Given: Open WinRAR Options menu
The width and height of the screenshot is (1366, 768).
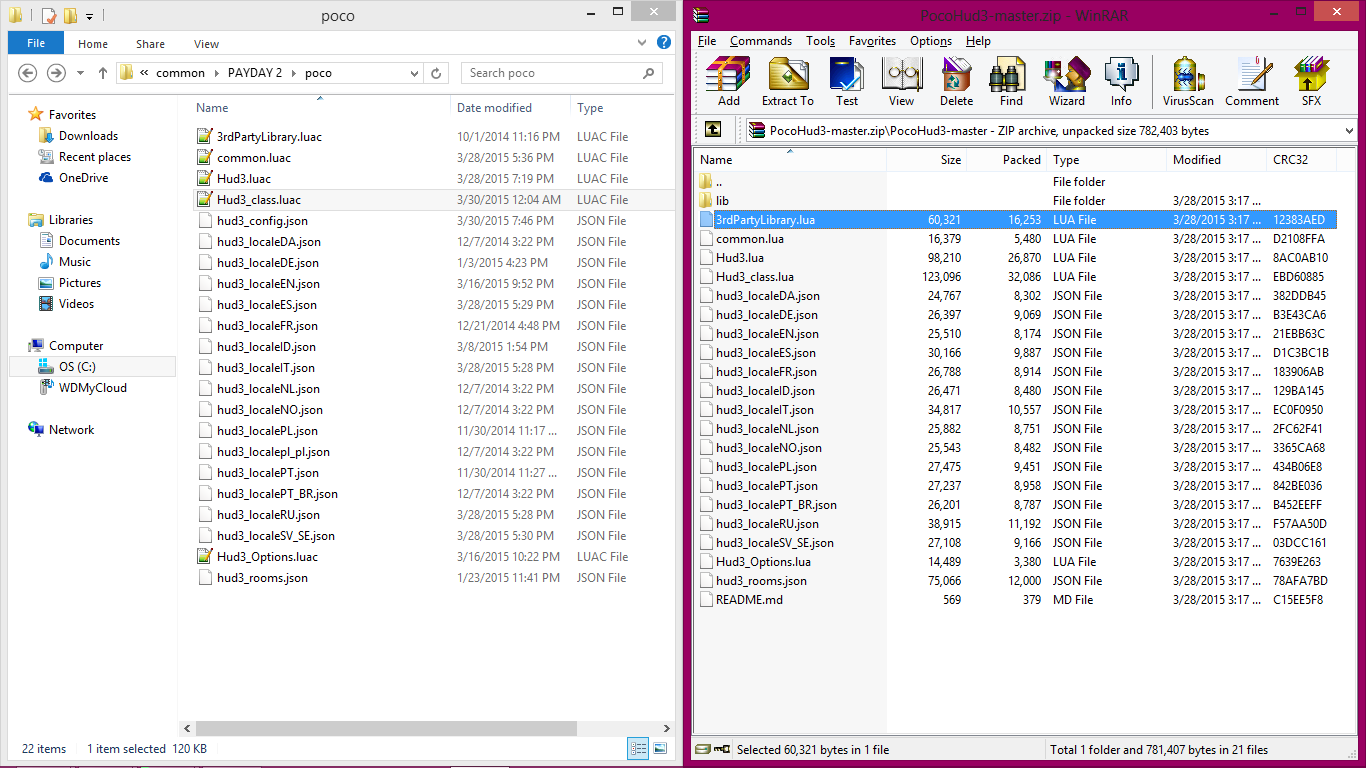Looking at the screenshot, I should pyautogui.click(x=931, y=41).
